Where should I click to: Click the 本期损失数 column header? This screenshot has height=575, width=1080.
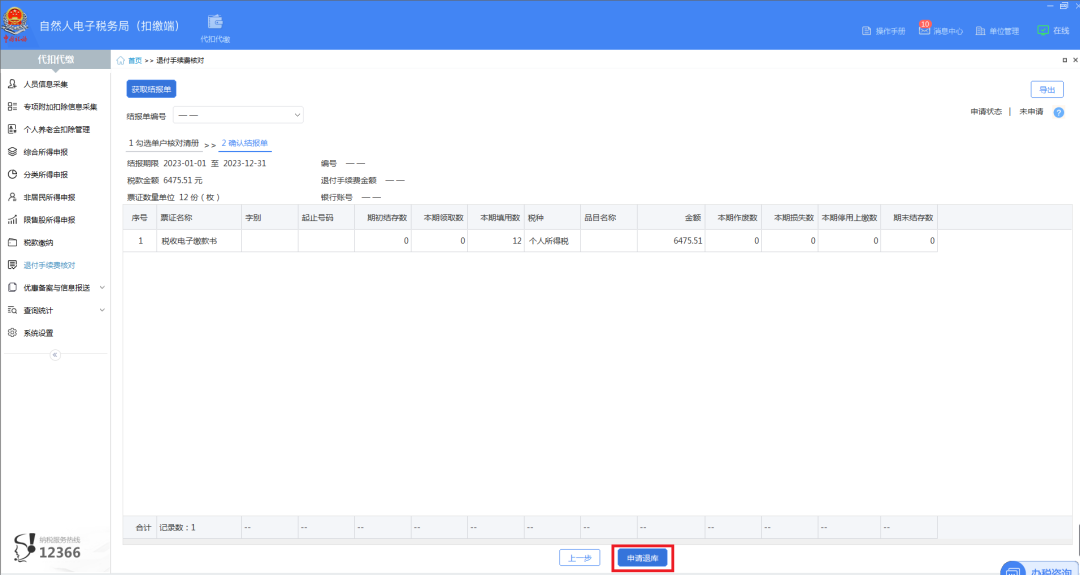pyautogui.click(x=790, y=217)
